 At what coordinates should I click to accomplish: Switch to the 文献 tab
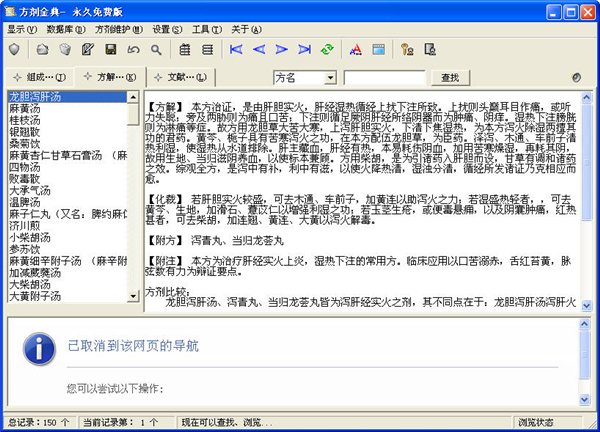pyautogui.click(x=181, y=78)
